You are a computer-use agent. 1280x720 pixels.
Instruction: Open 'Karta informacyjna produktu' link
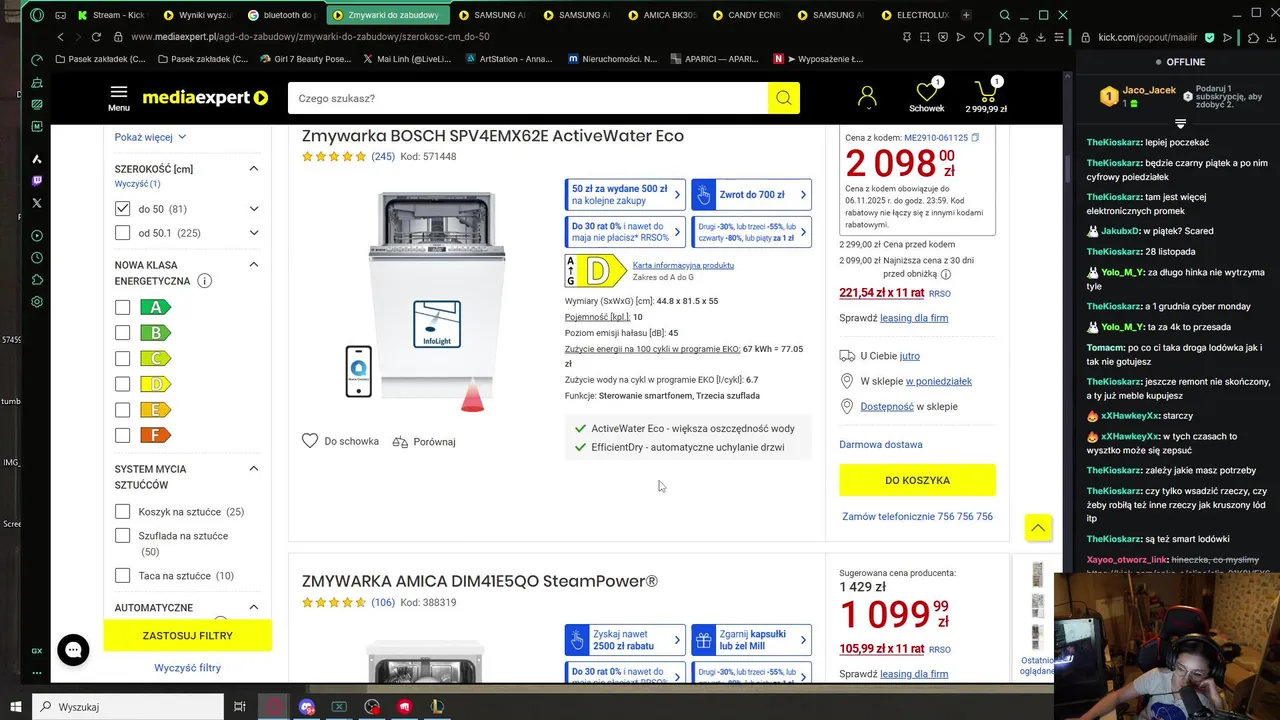coord(683,265)
